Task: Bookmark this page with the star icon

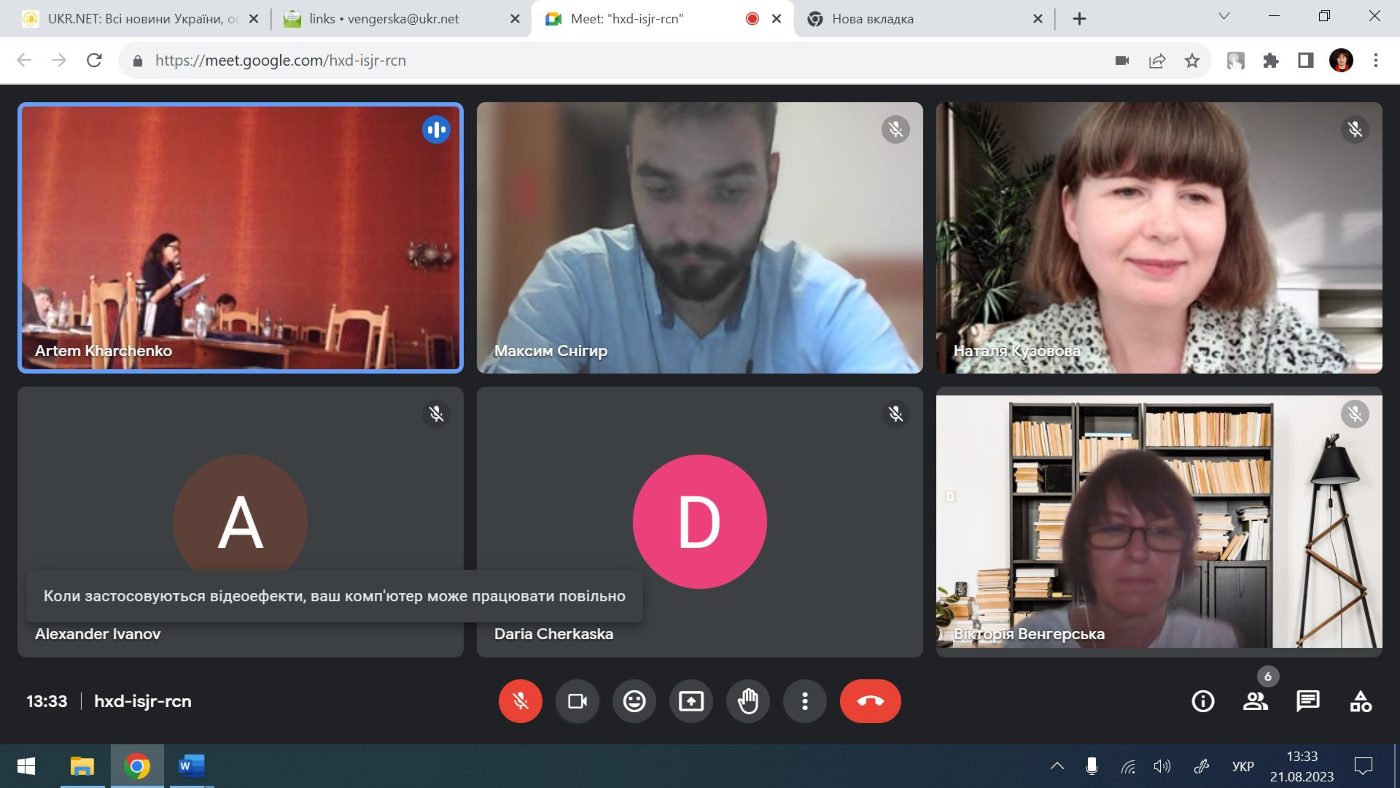Action: coord(1192,61)
